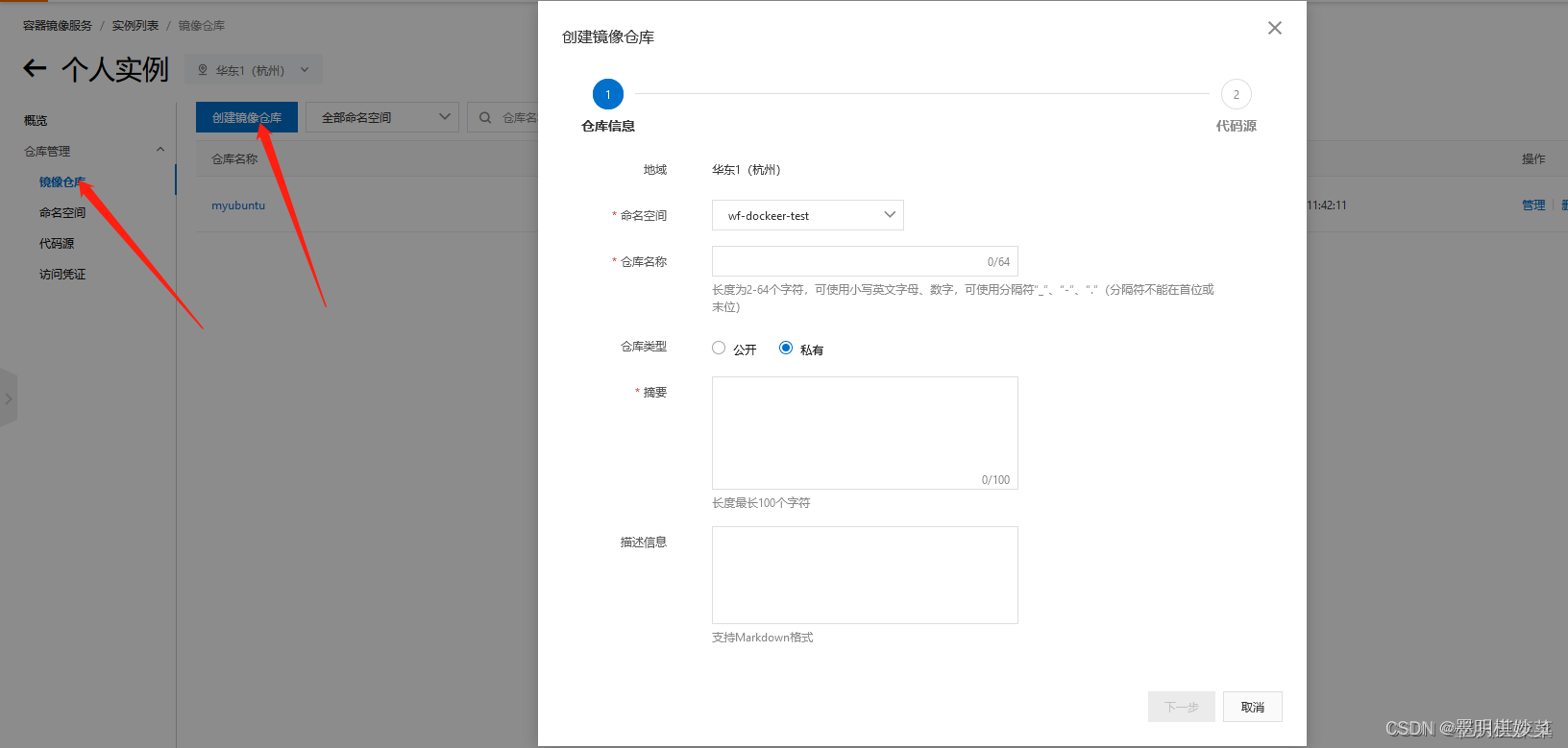Click the 描述信息 text area

point(865,575)
